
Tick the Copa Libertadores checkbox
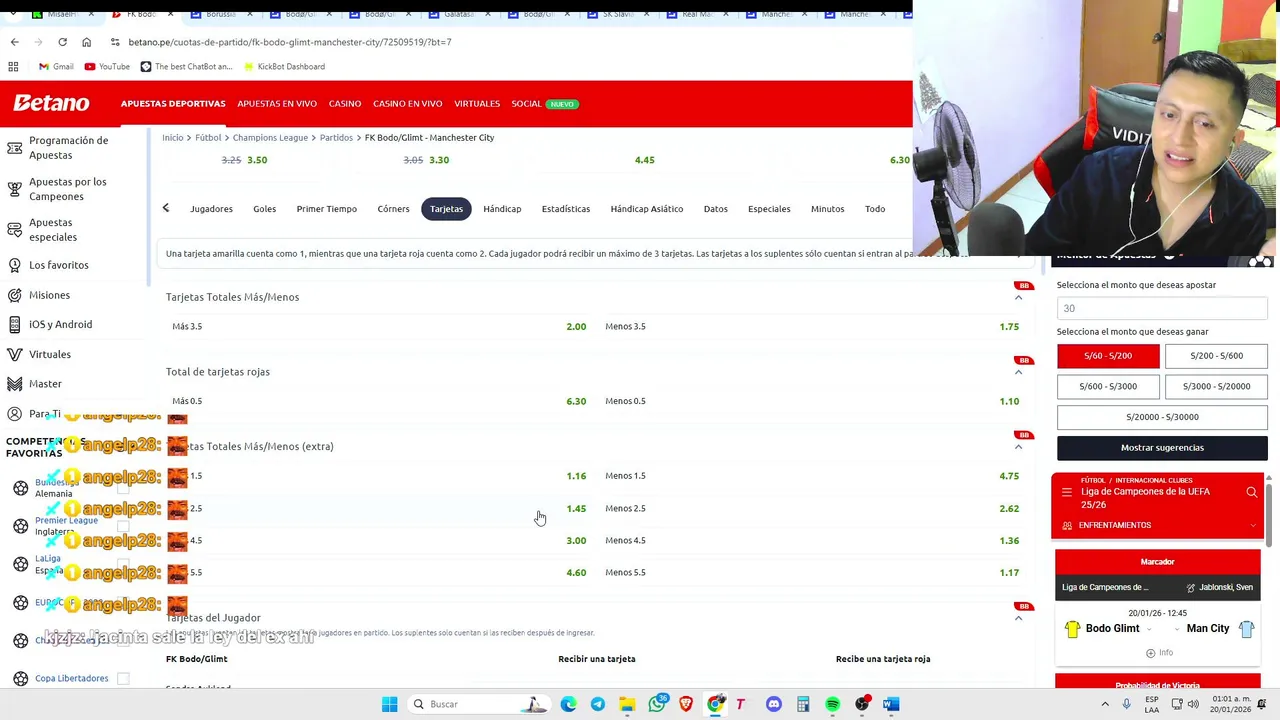click(x=123, y=678)
